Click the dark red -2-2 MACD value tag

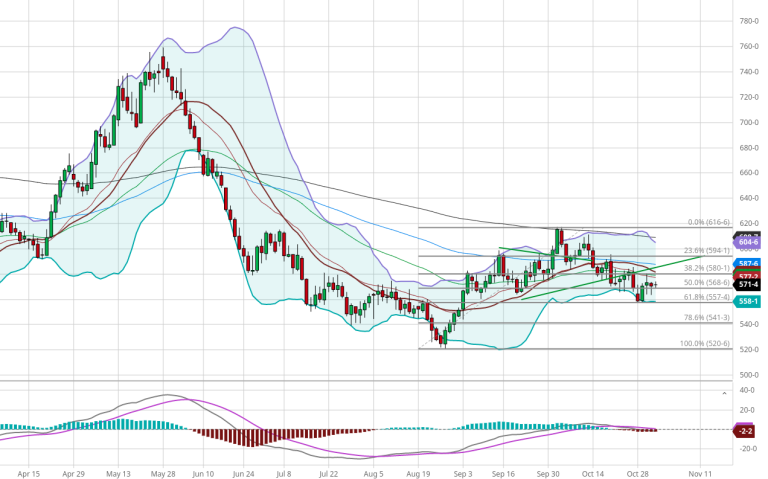click(746, 430)
